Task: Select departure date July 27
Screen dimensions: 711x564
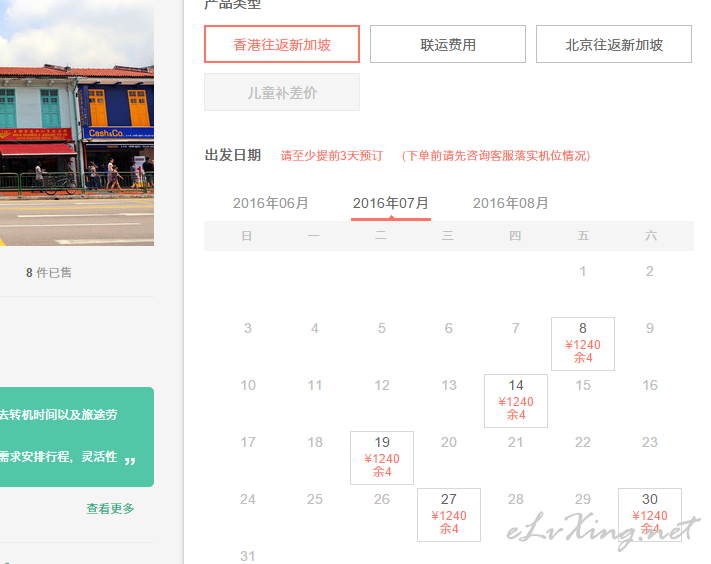Action: [449, 515]
